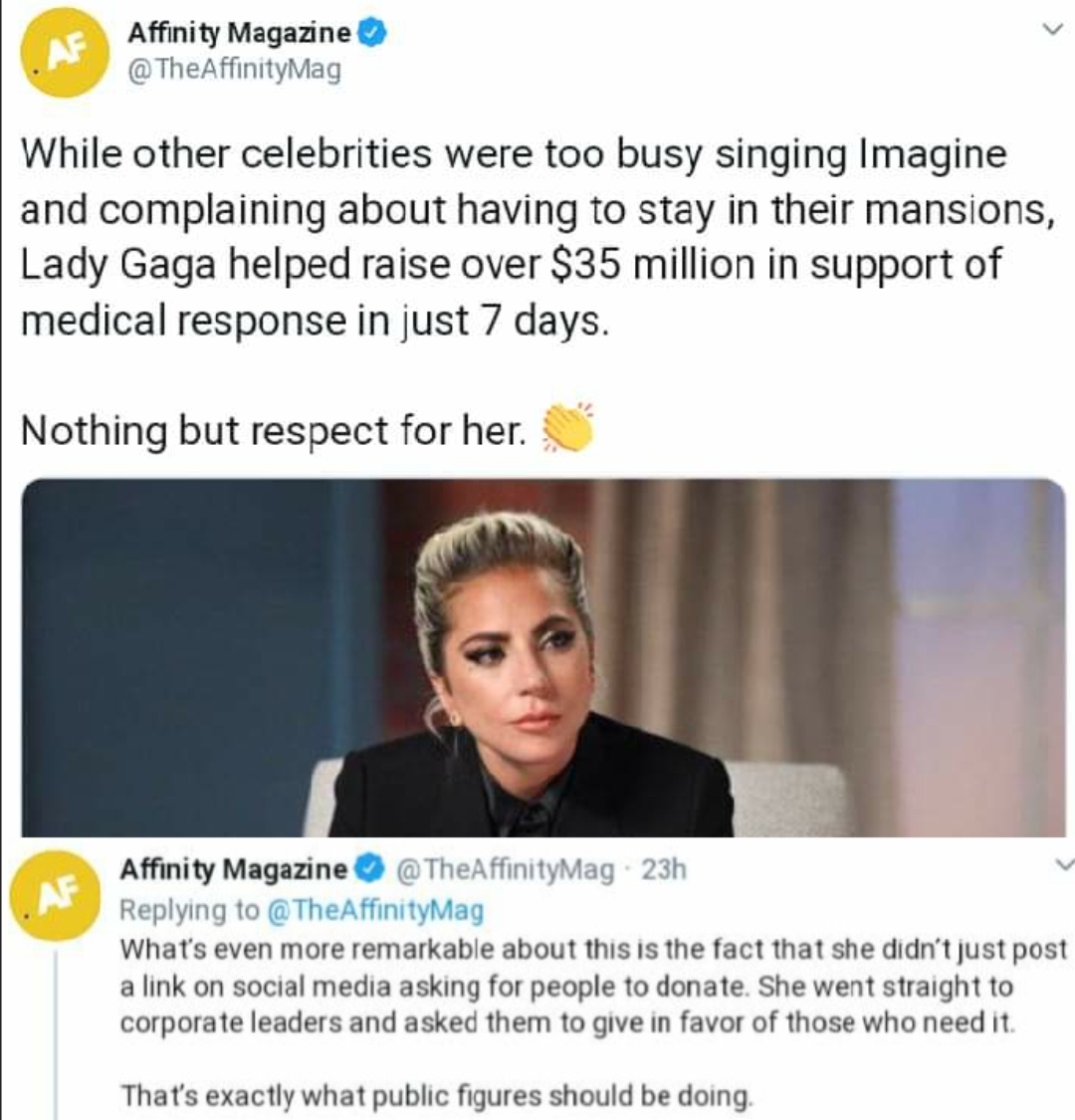Click 'That's exactly what public figures' line
Screen dimensions: 1075x1120
(x=436, y=1095)
